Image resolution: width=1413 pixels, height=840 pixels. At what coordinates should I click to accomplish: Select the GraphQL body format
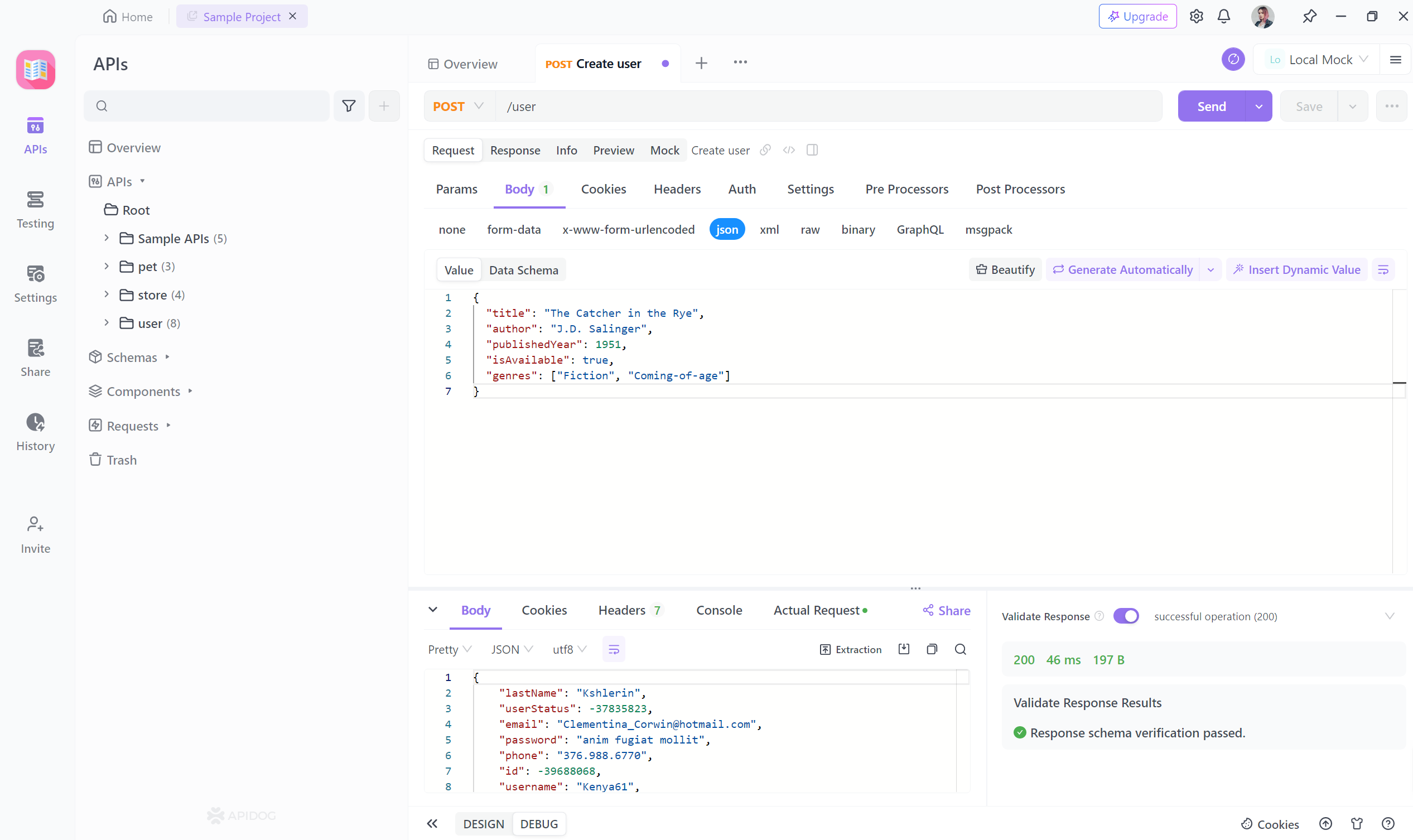click(x=920, y=229)
